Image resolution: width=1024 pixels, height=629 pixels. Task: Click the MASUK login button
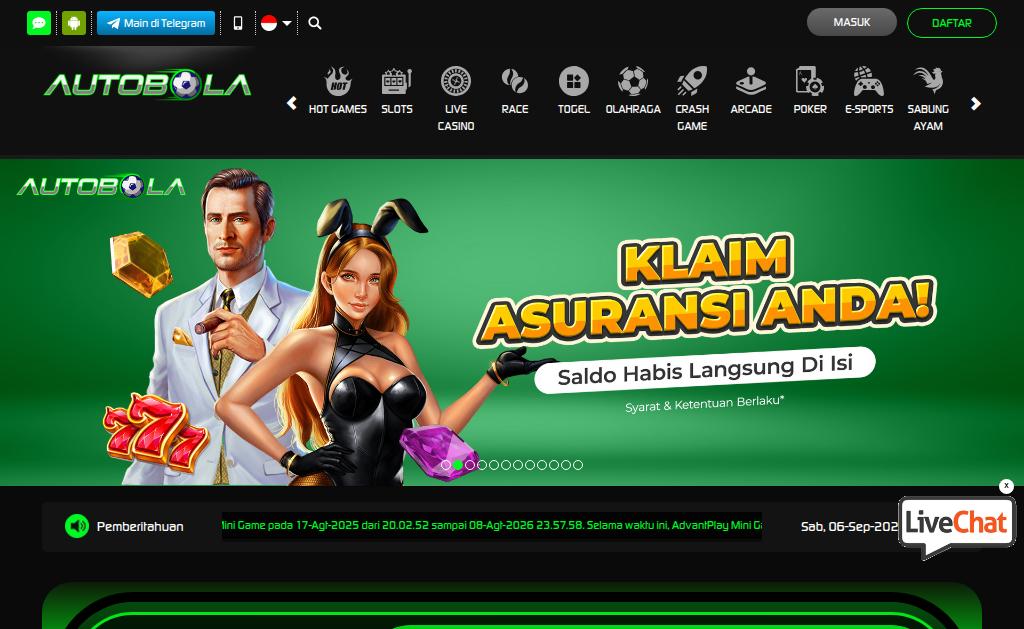click(x=852, y=22)
